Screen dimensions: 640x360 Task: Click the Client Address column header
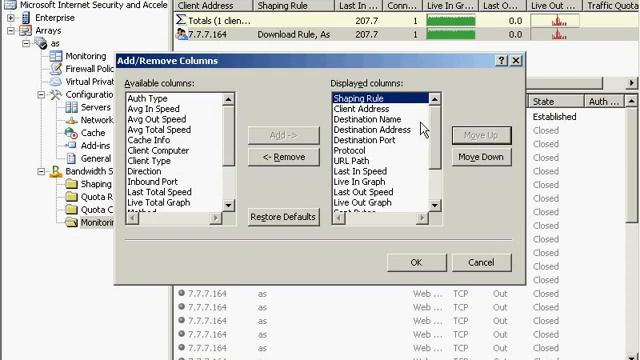coord(213,6)
